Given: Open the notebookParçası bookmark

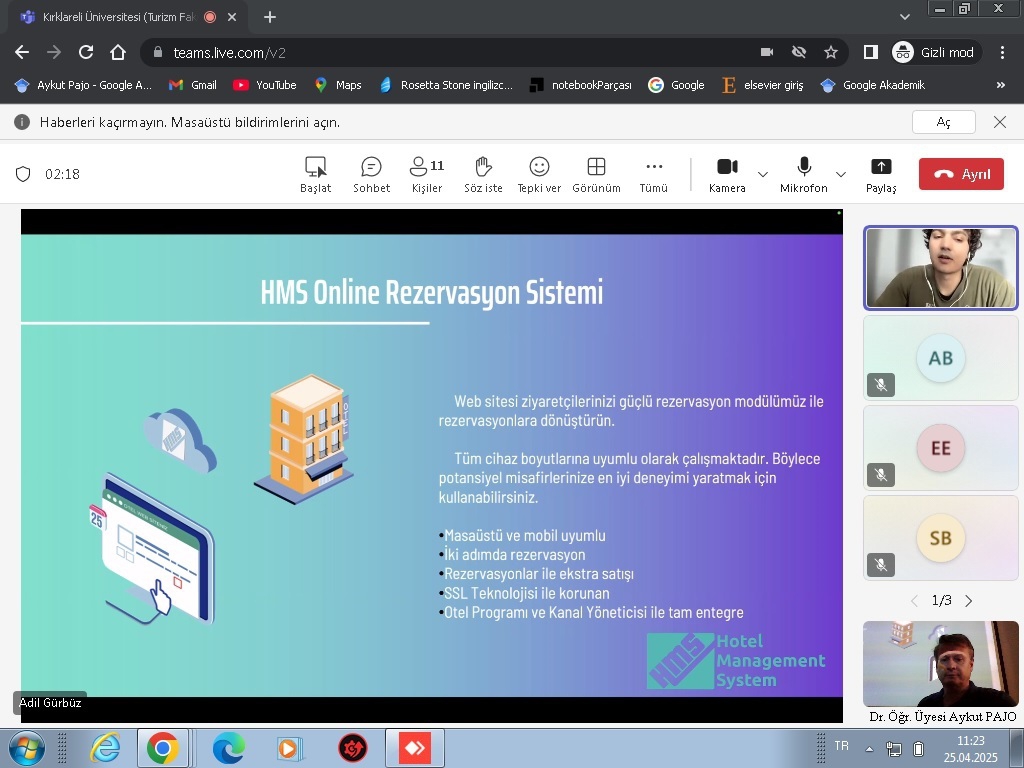Looking at the screenshot, I should 581,85.
